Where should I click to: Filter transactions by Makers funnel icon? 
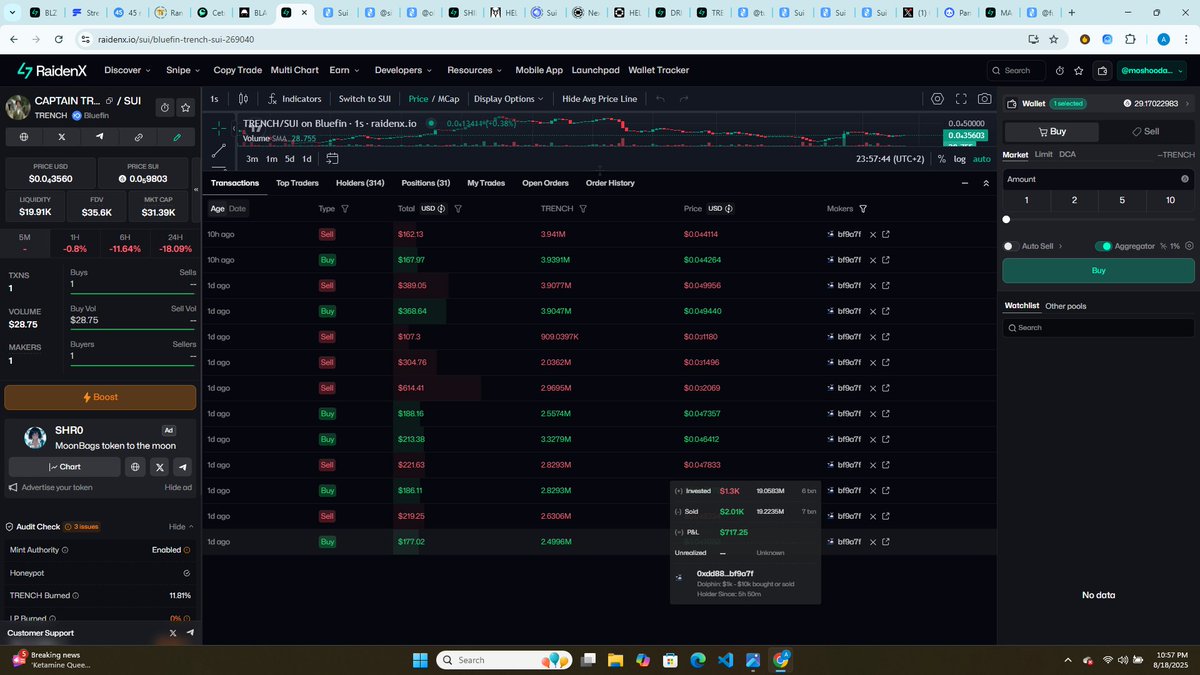click(x=863, y=209)
